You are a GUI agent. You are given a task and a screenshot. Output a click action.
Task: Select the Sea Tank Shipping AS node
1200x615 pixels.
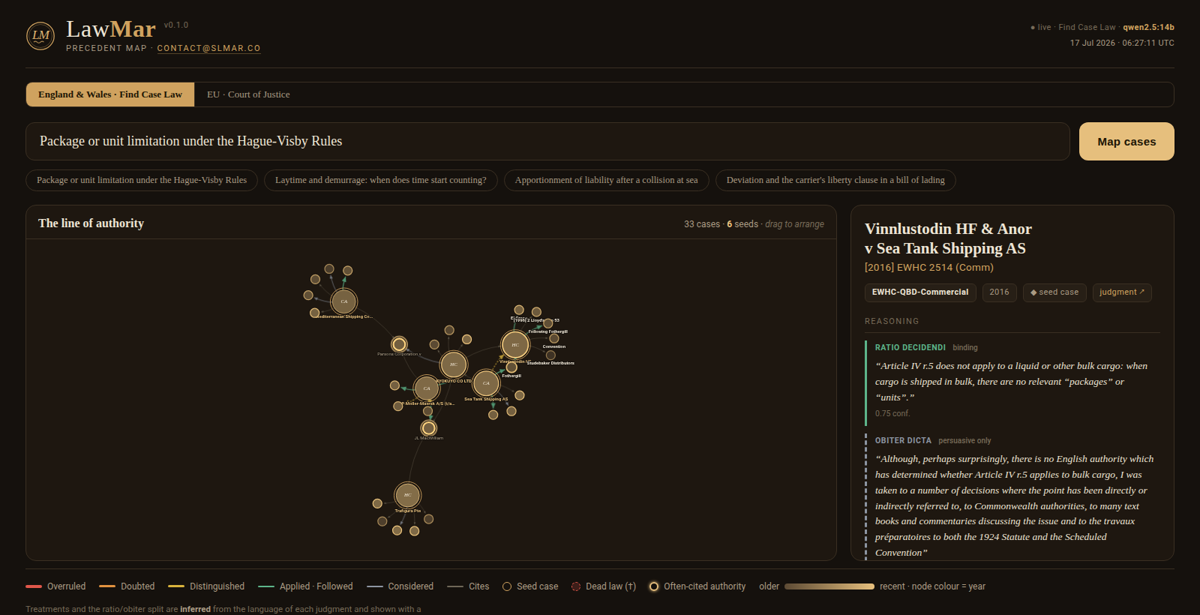click(x=486, y=382)
